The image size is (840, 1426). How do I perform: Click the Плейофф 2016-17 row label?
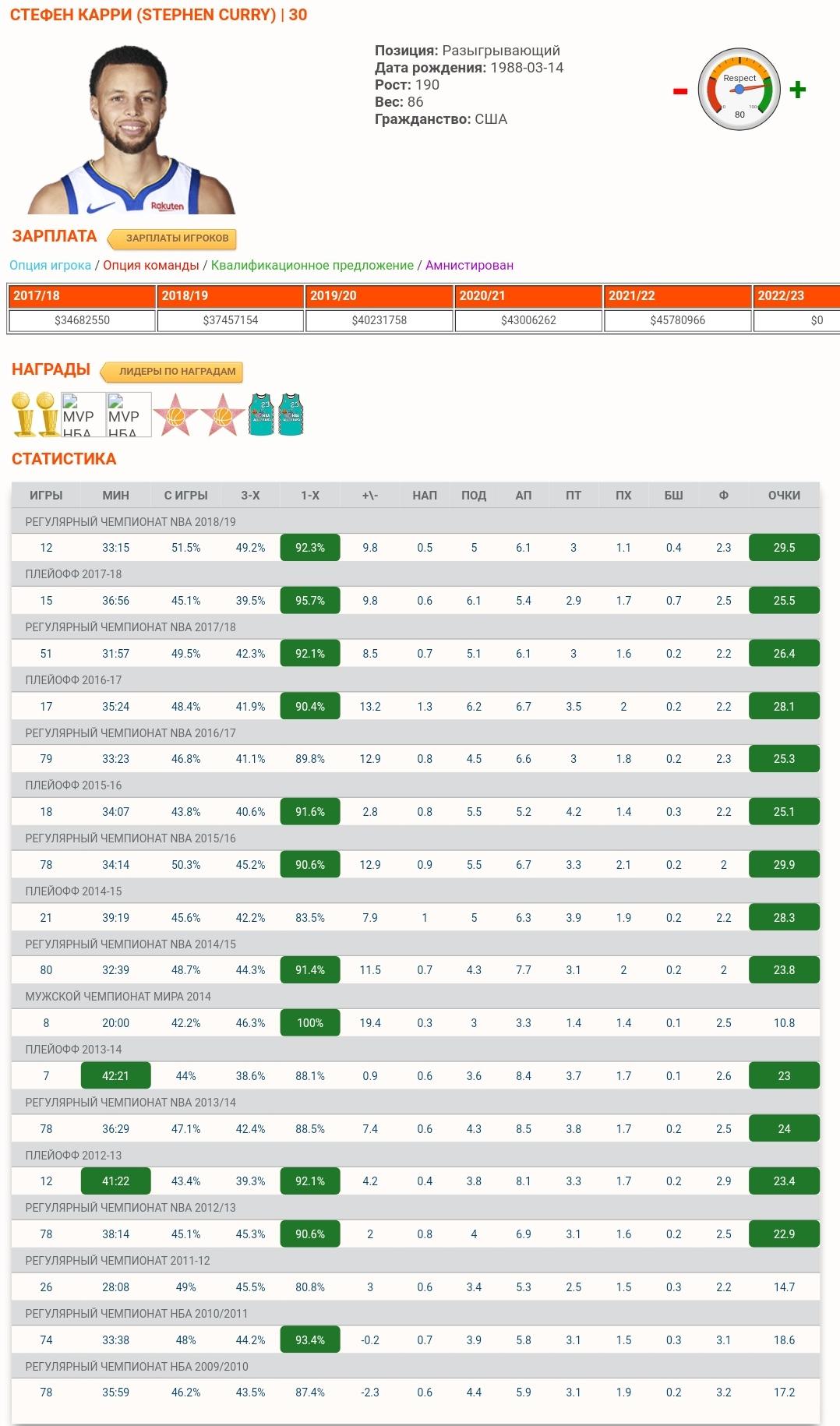pyautogui.click(x=73, y=680)
